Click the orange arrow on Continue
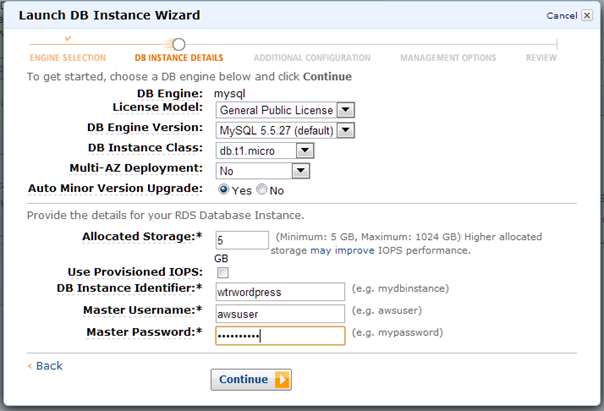Image resolution: width=604 pixels, height=411 pixels. tap(282, 379)
